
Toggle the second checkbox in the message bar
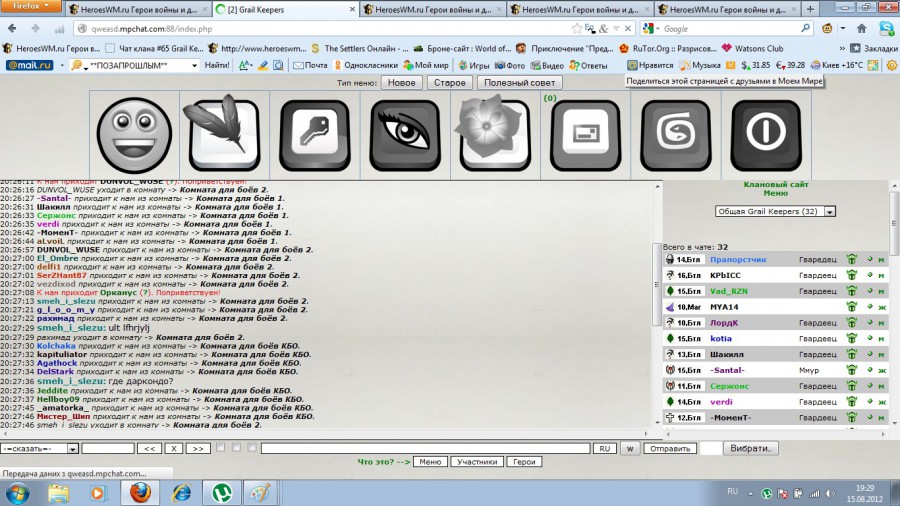tap(237, 448)
